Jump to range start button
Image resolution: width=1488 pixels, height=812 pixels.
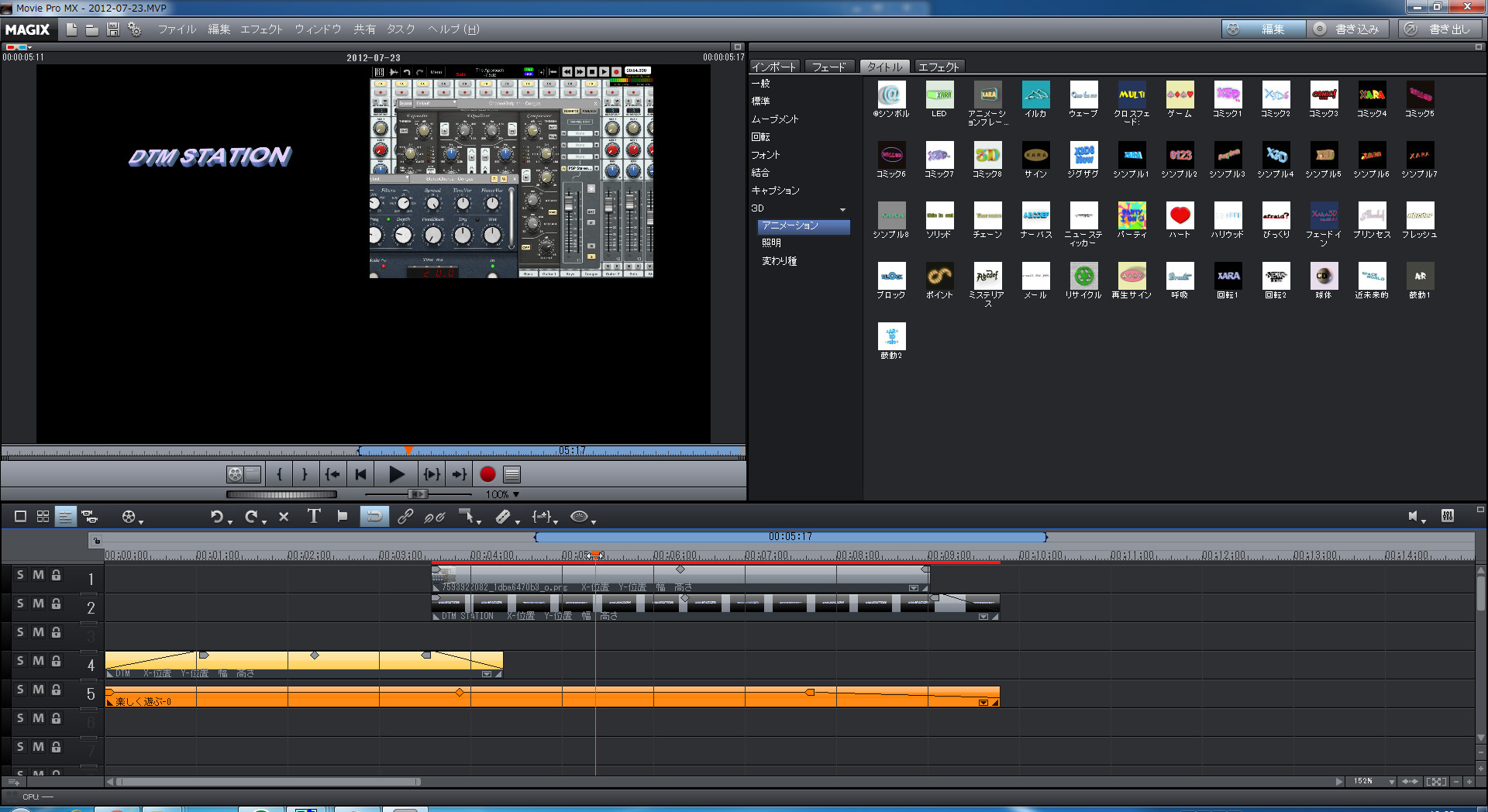pos(332,474)
